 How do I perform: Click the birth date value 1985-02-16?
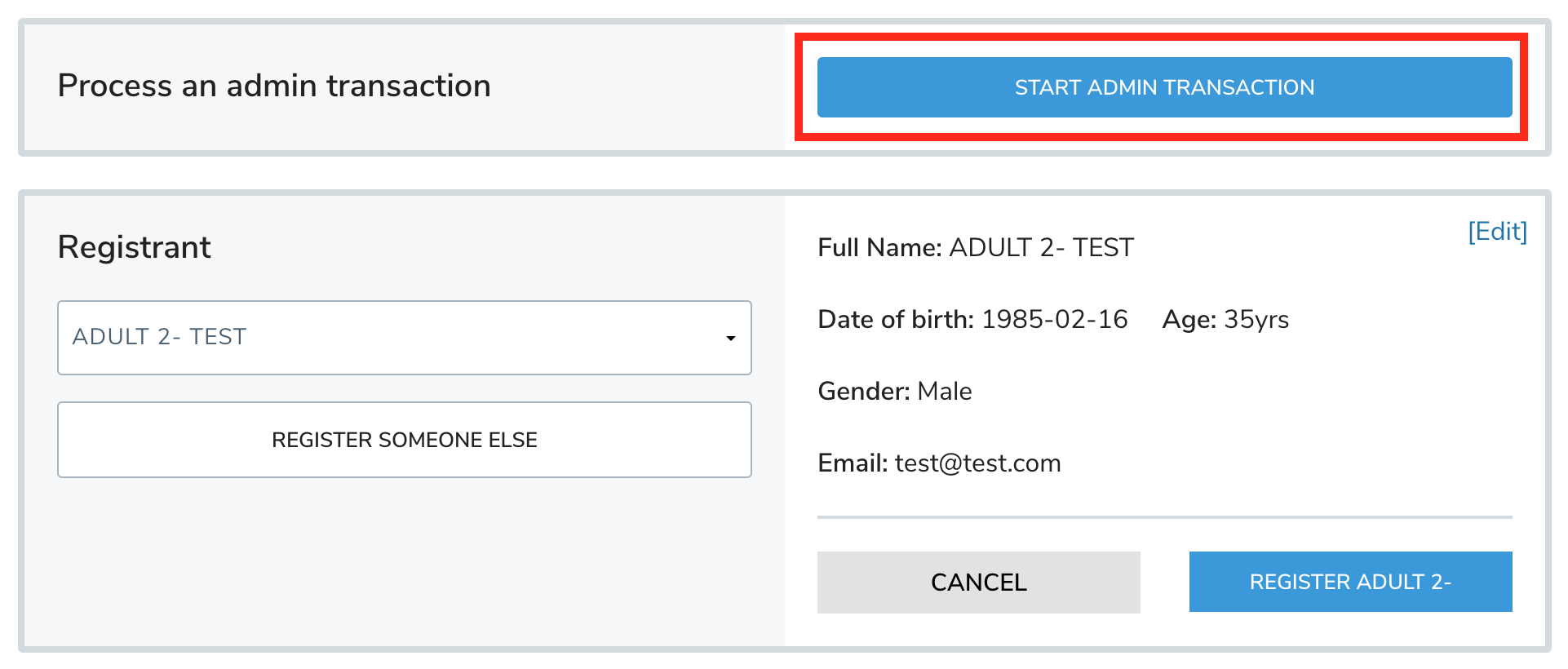click(x=1054, y=320)
